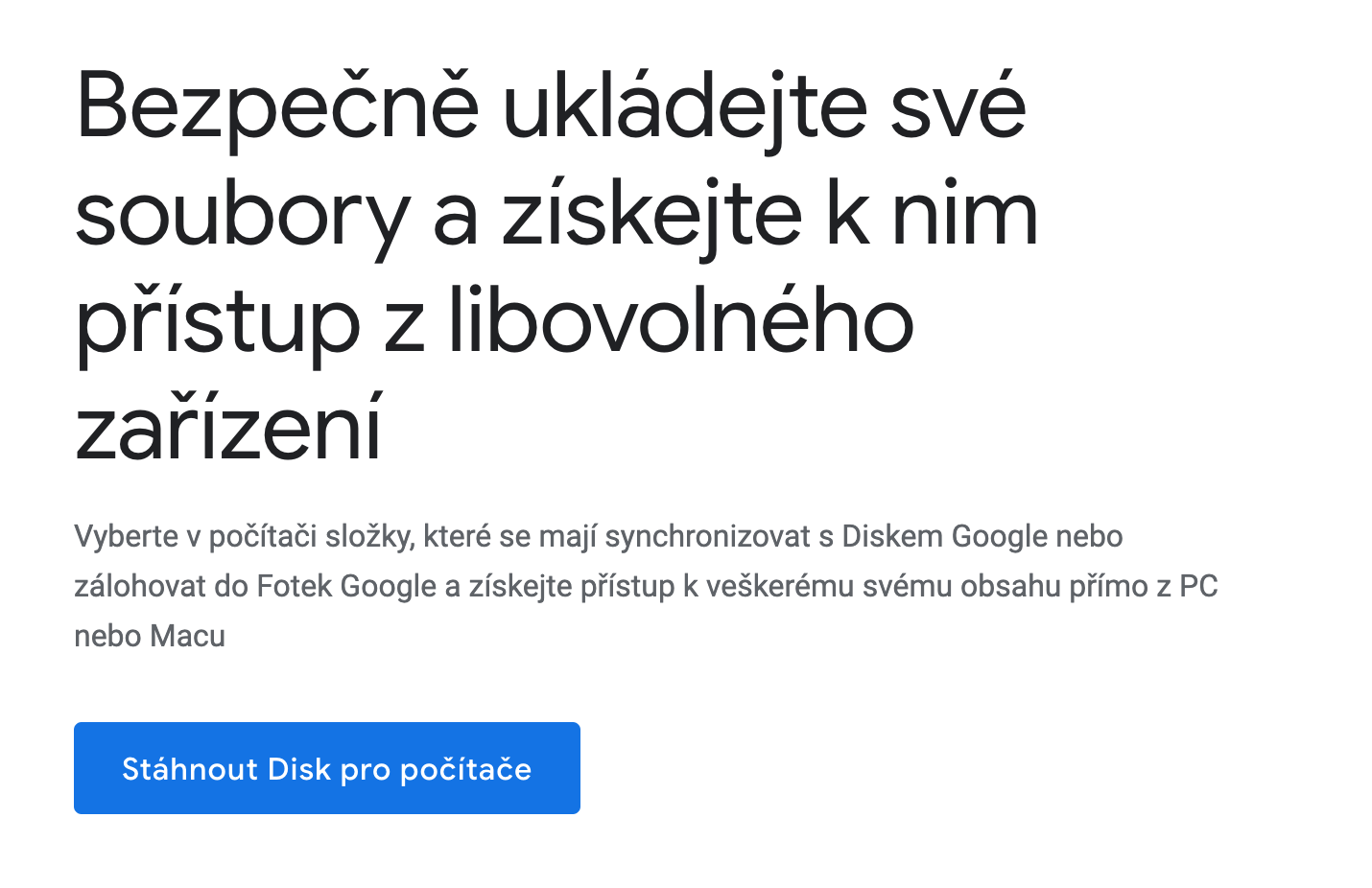
Task: Click the word "přístup" in the large heading
Action: click(x=217, y=324)
